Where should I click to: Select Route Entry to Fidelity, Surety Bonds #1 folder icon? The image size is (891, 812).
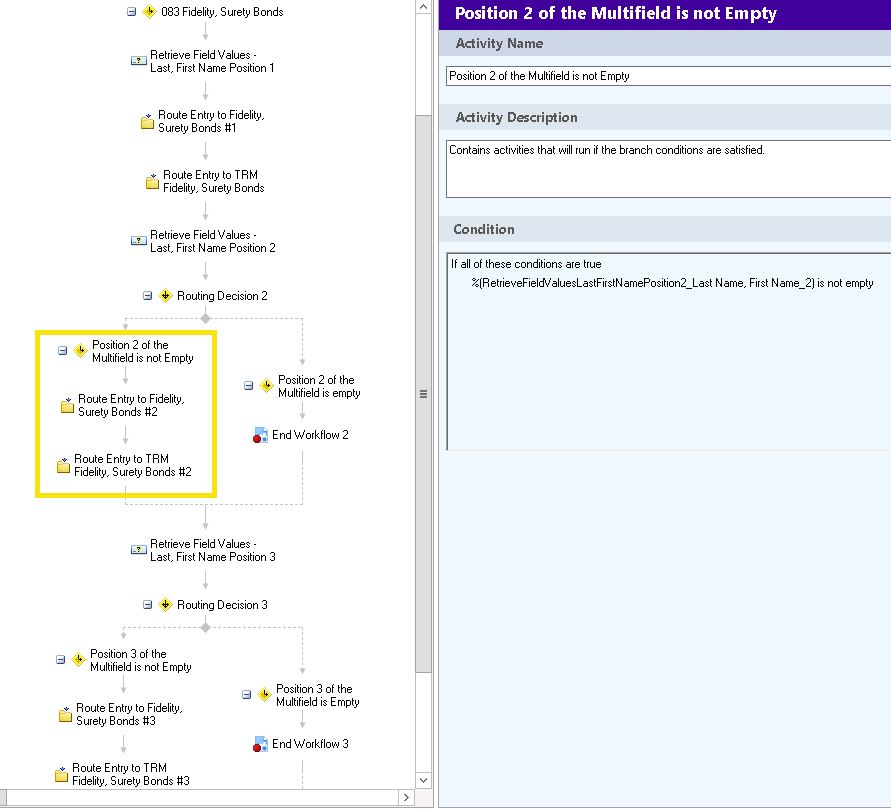coord(147,121)
